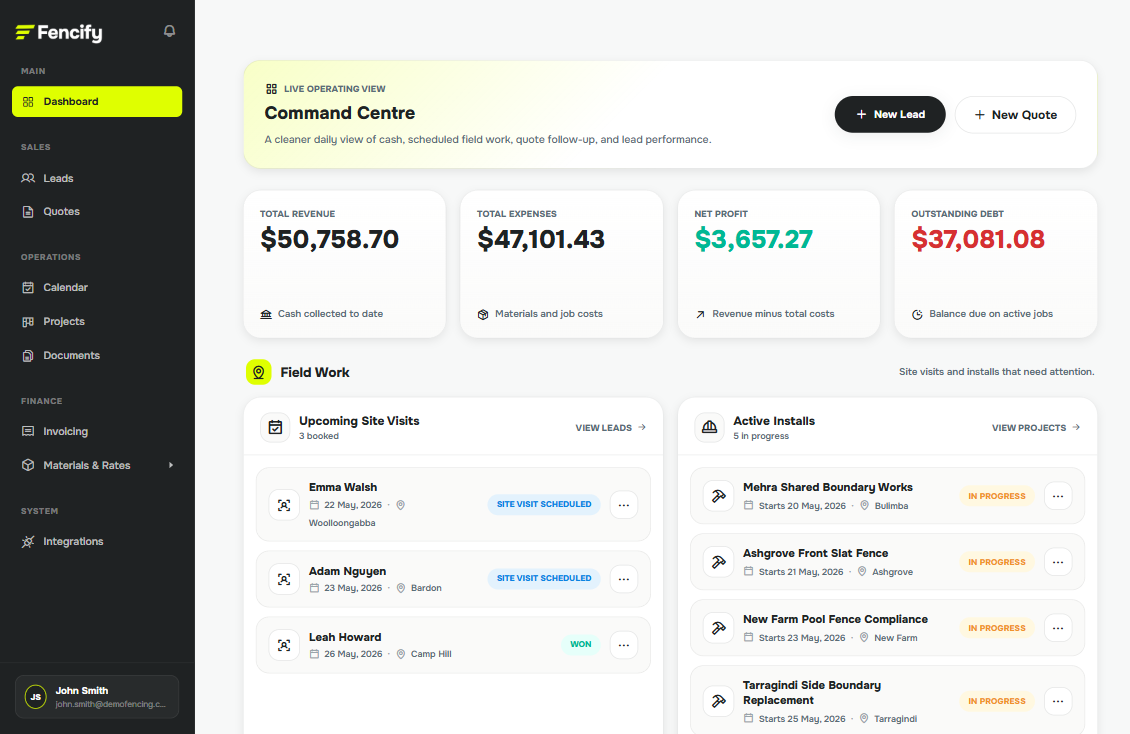Viewport: 1130px width, 734px height.
Task: Click the Invoicing icon in sidebar
Action: coord(28,431)
